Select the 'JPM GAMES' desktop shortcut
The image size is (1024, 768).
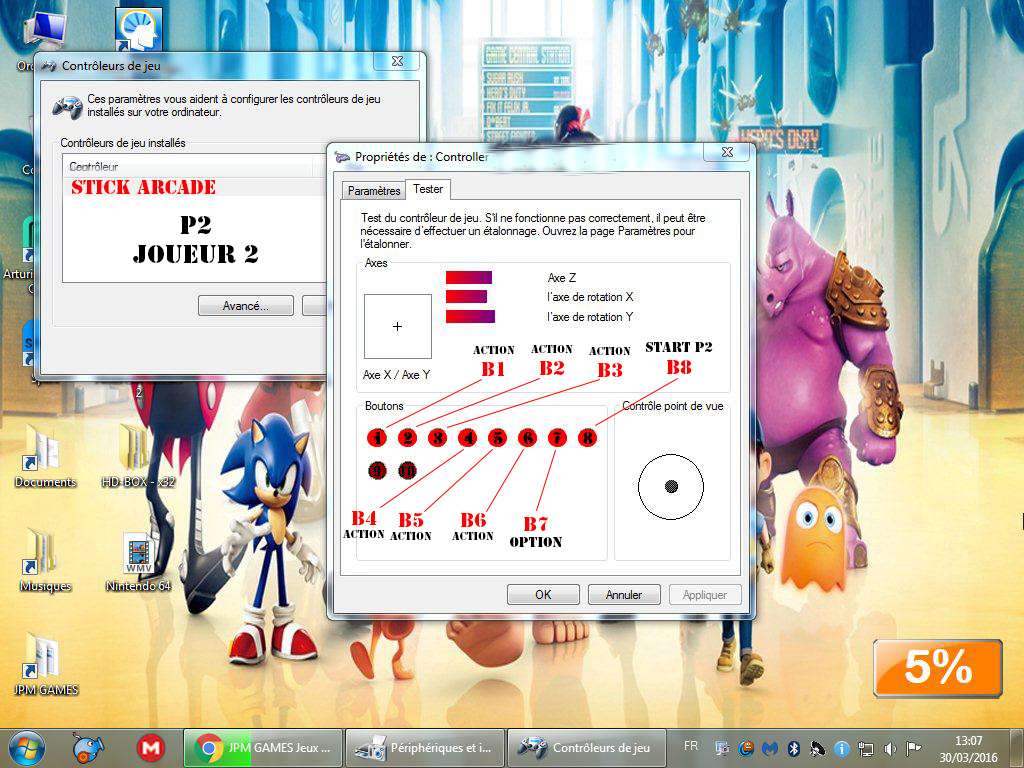[45, 664]
